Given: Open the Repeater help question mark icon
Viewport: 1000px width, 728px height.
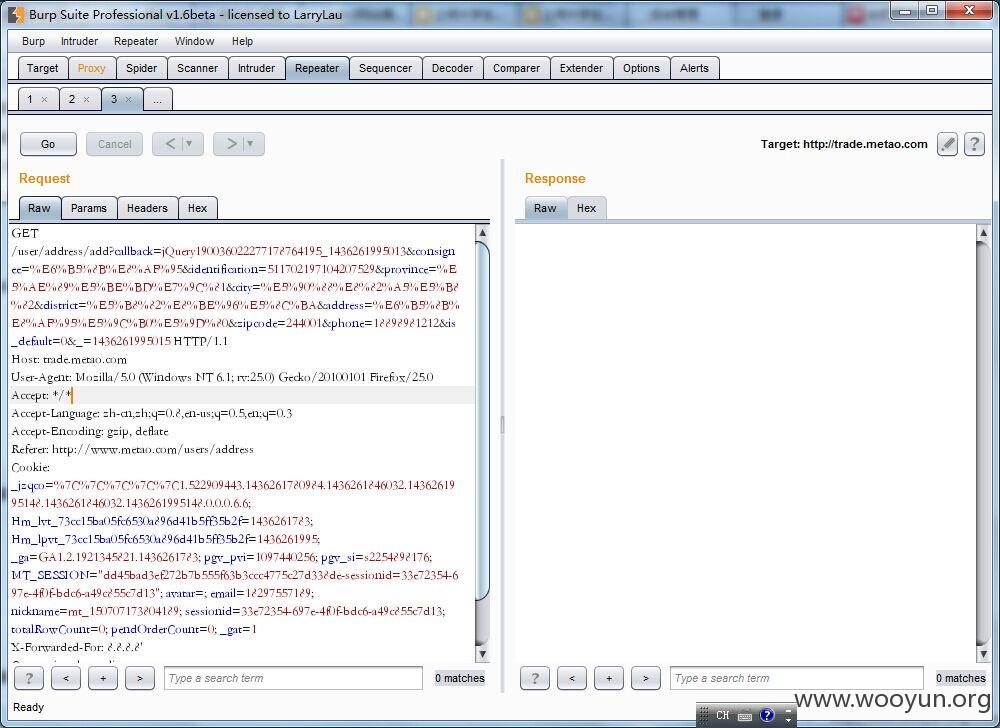Looking at the screenshot, I should pyautogui.click(x=974, y=144).
